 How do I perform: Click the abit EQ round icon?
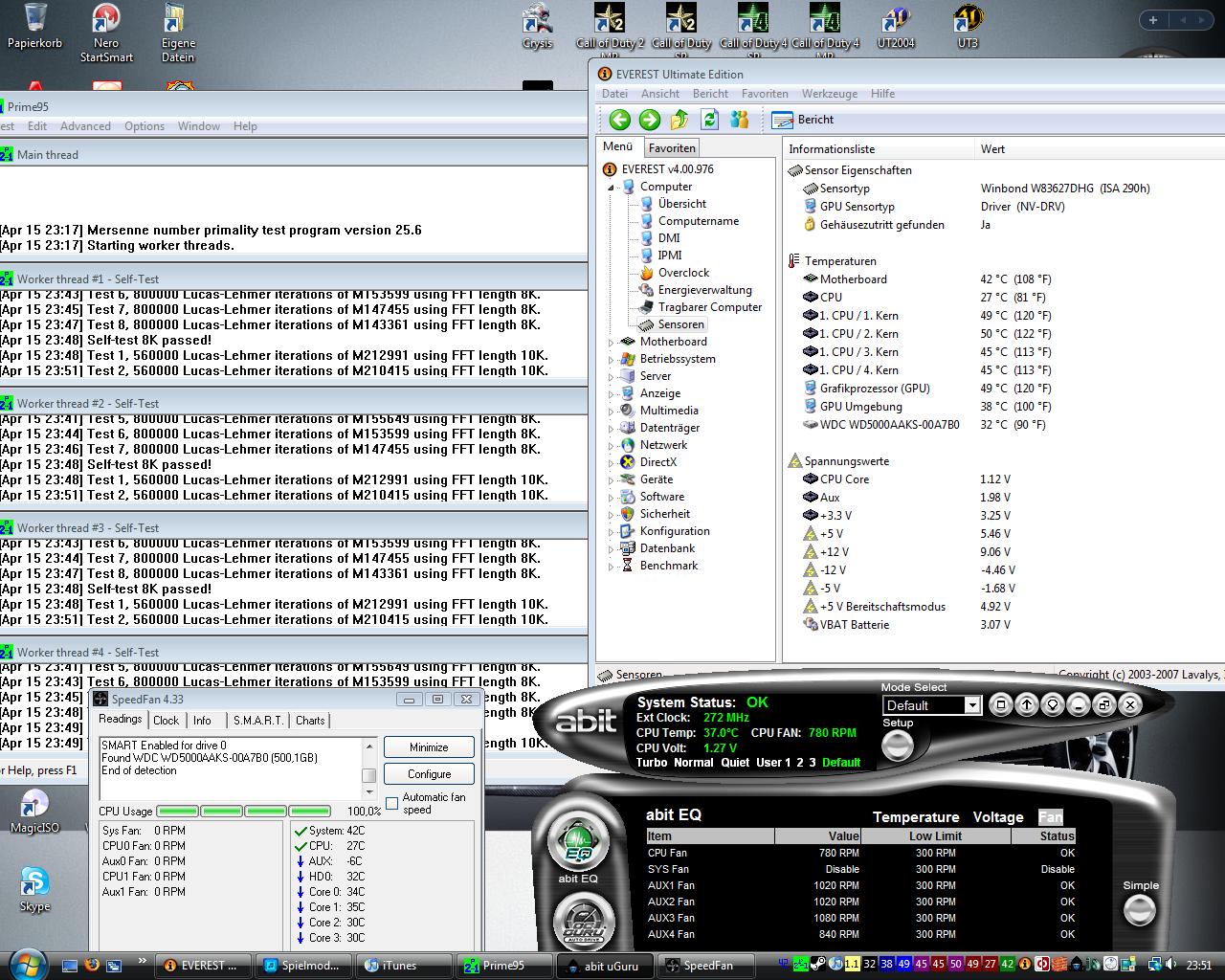click(578, 842)
